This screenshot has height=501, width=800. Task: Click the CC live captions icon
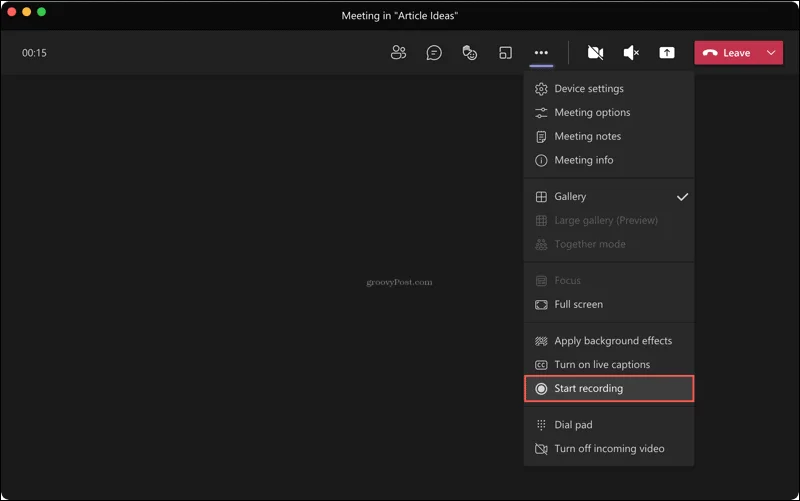click(x=541, y=365)
